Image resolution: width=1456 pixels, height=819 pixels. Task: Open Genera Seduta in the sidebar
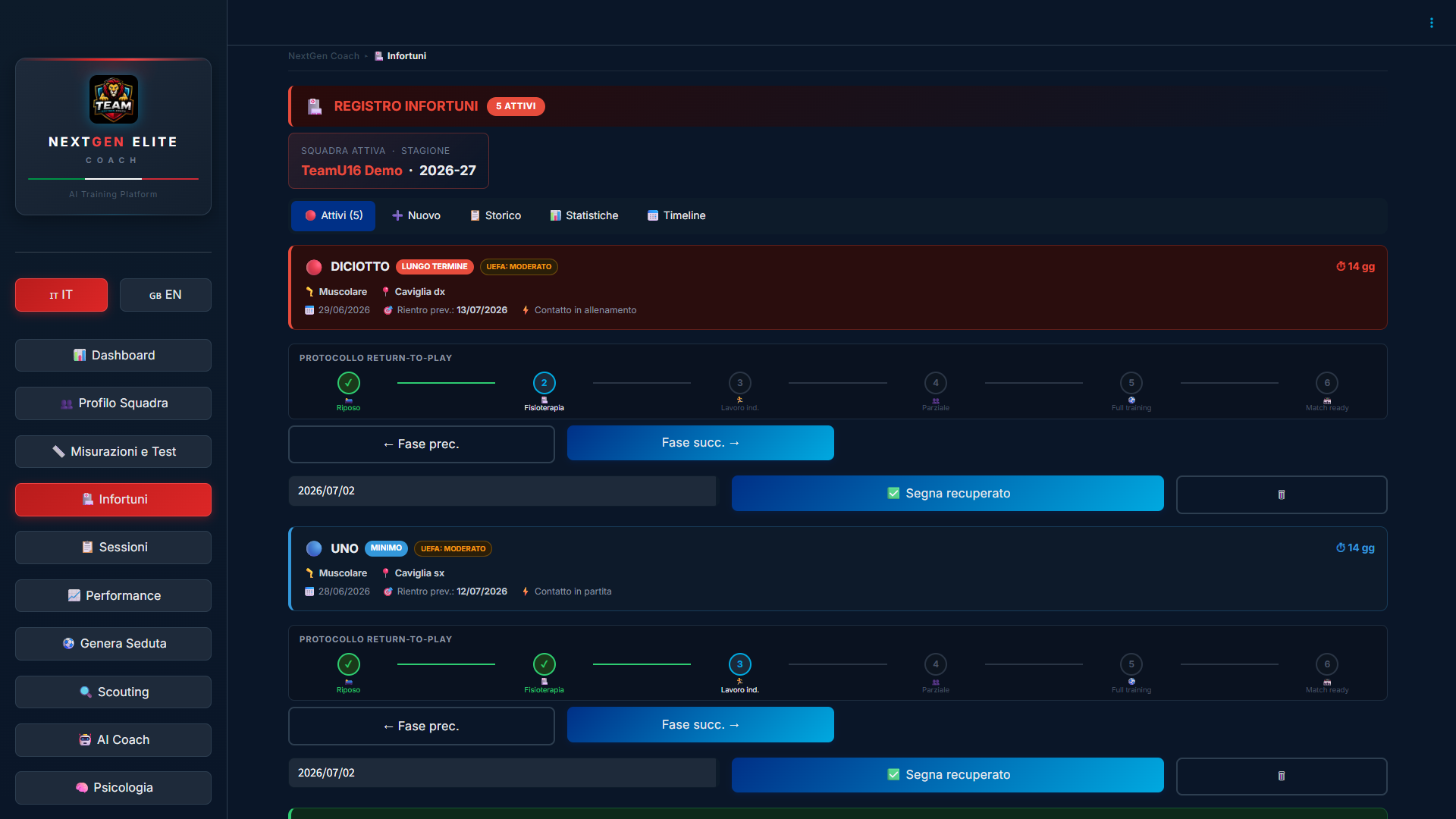click(114, 644)
